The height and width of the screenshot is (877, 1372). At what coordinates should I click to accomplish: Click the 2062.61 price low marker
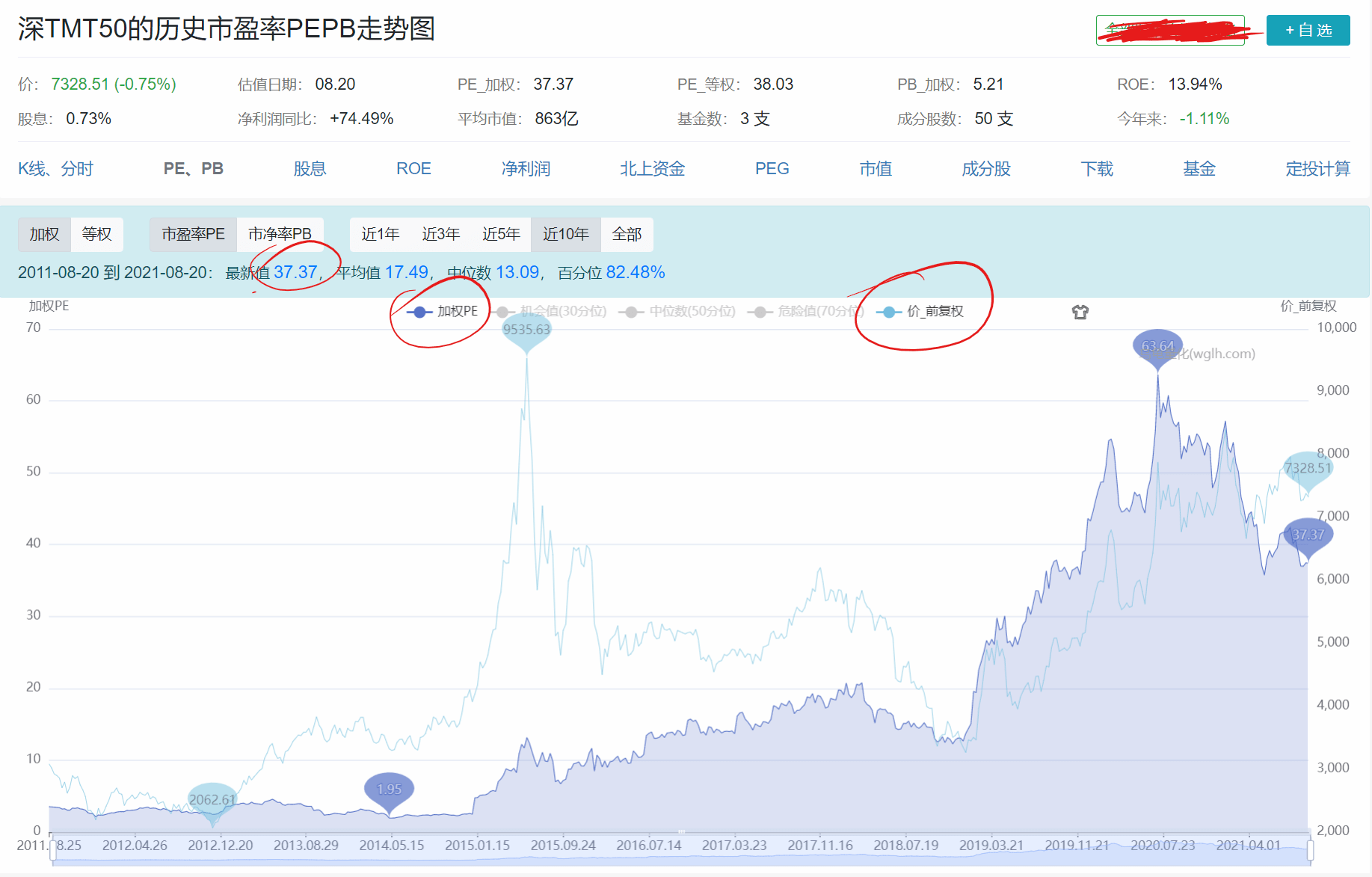[212, 800]
